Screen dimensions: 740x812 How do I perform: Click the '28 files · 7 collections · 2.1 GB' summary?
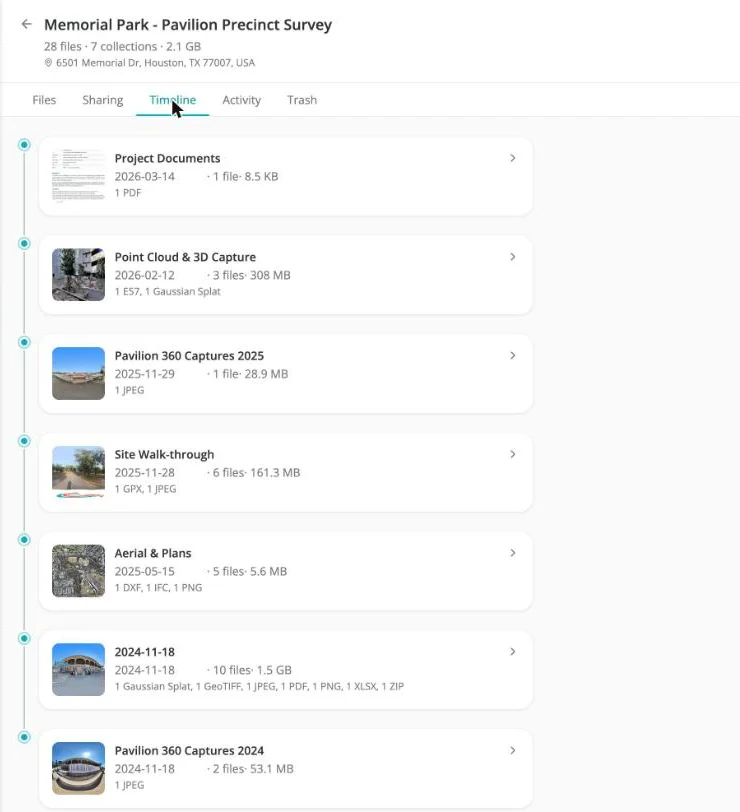[122, 47]
